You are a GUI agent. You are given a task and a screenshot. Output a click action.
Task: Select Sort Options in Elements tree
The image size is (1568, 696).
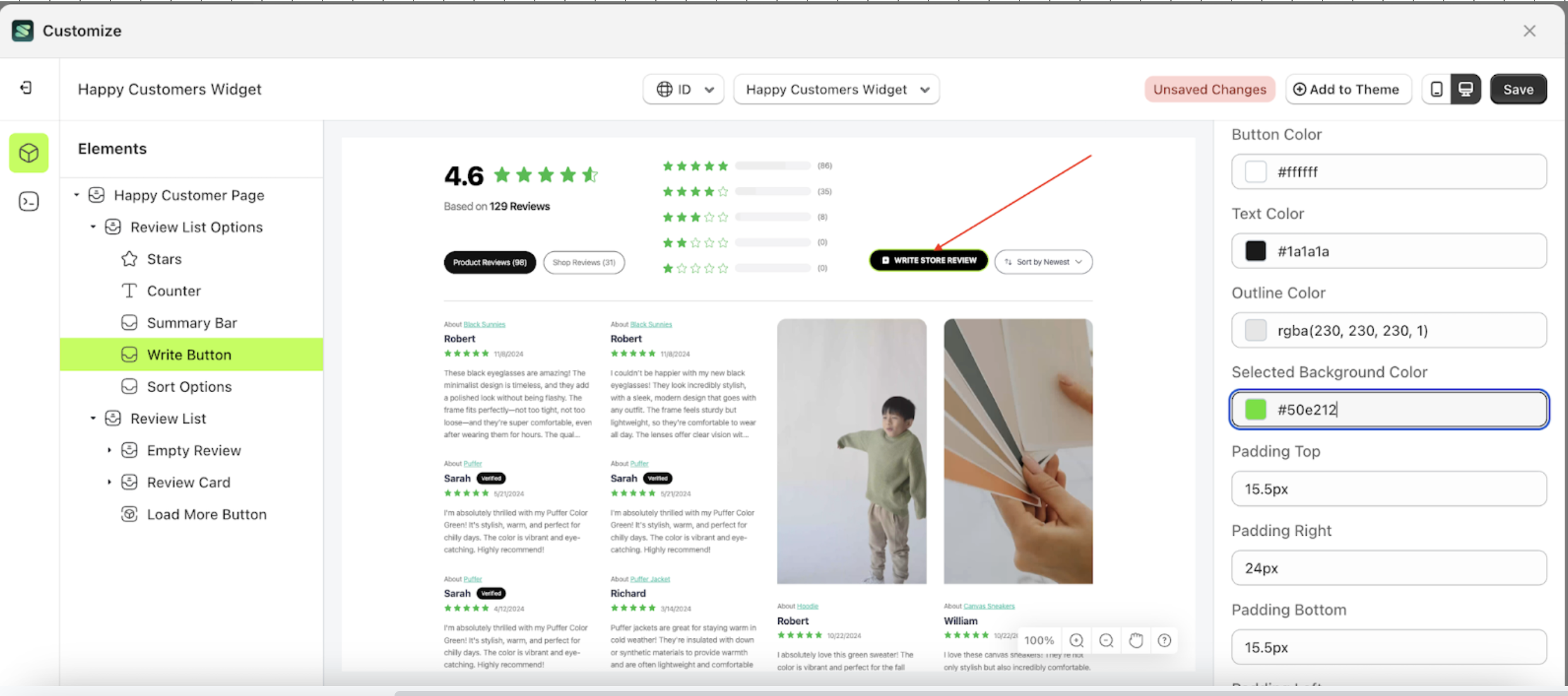(189, 387)
